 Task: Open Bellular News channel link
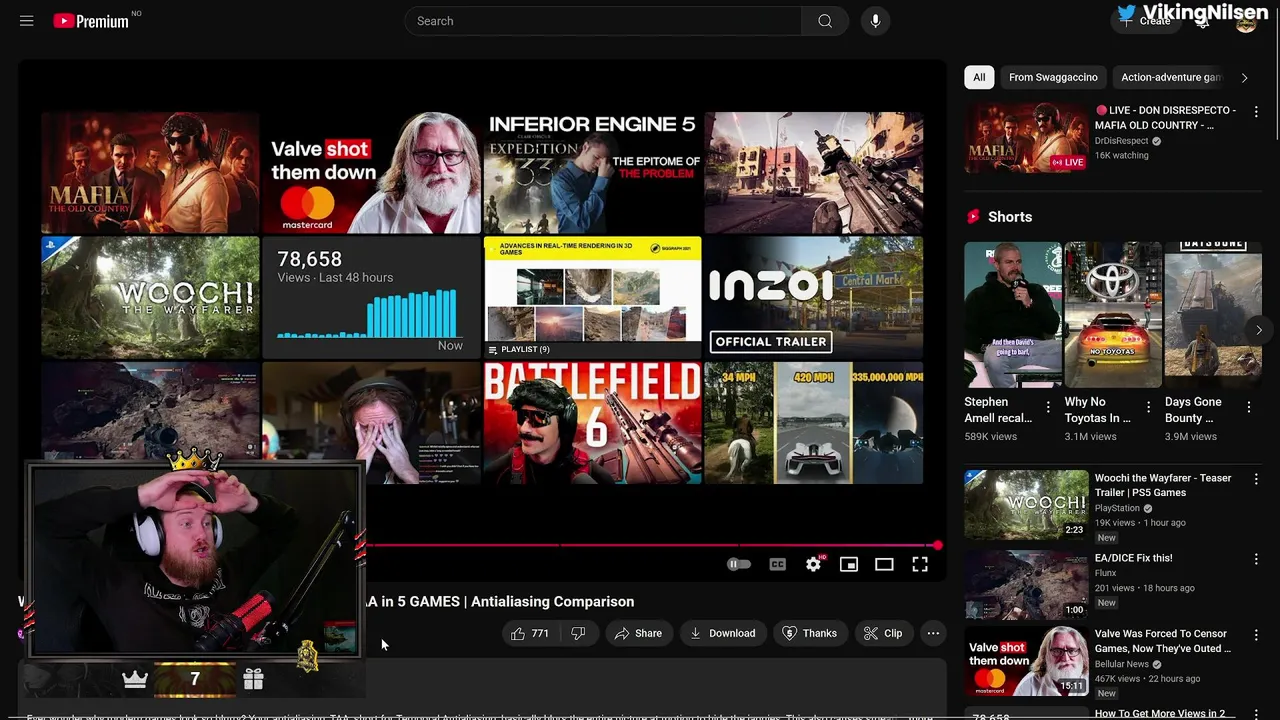point(1121,664)
